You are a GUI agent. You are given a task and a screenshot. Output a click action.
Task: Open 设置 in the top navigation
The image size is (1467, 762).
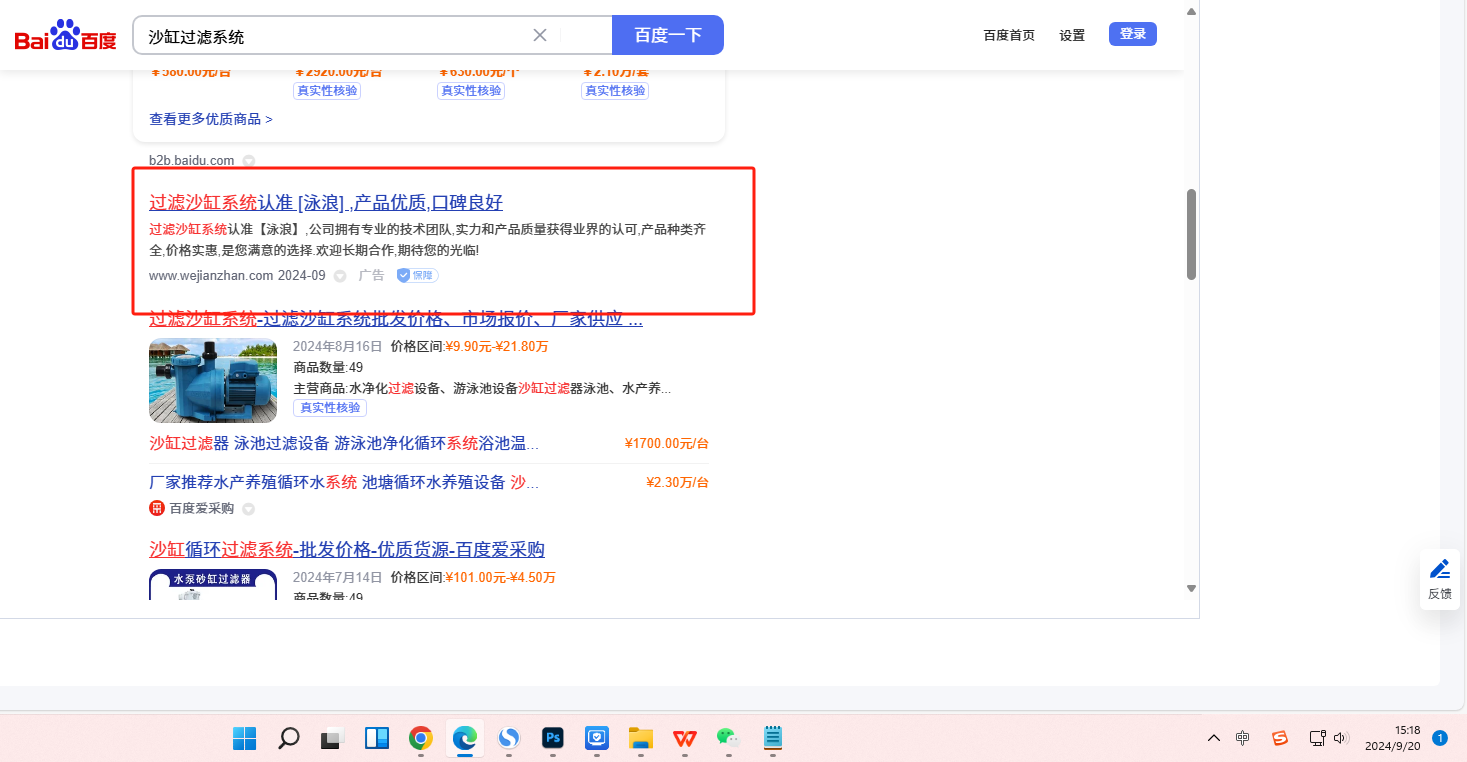(1072, 35)
